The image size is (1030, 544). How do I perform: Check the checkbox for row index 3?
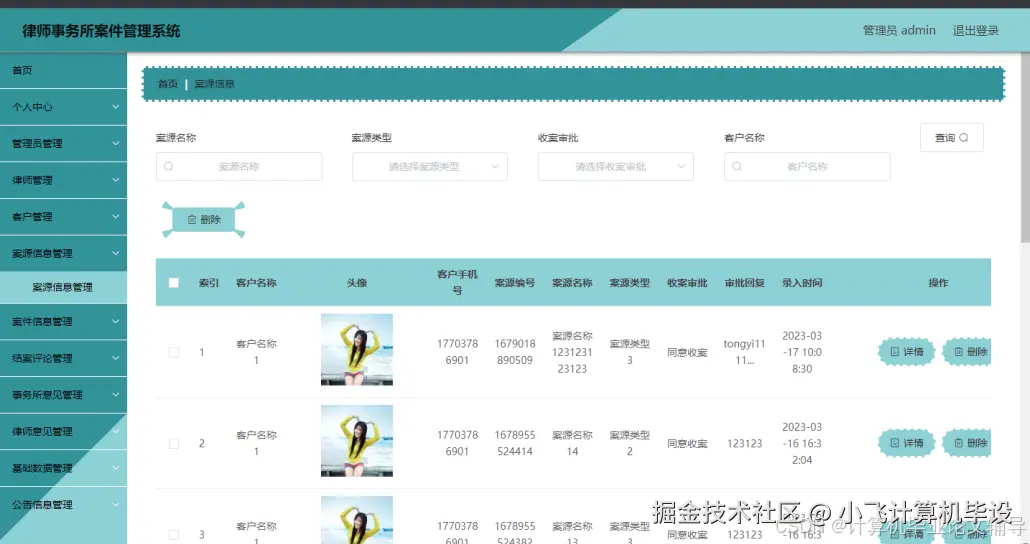click(173, 535)
